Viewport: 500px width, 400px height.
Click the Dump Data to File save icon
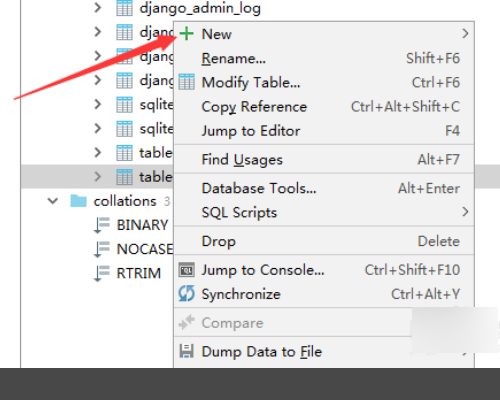point(187,351)
